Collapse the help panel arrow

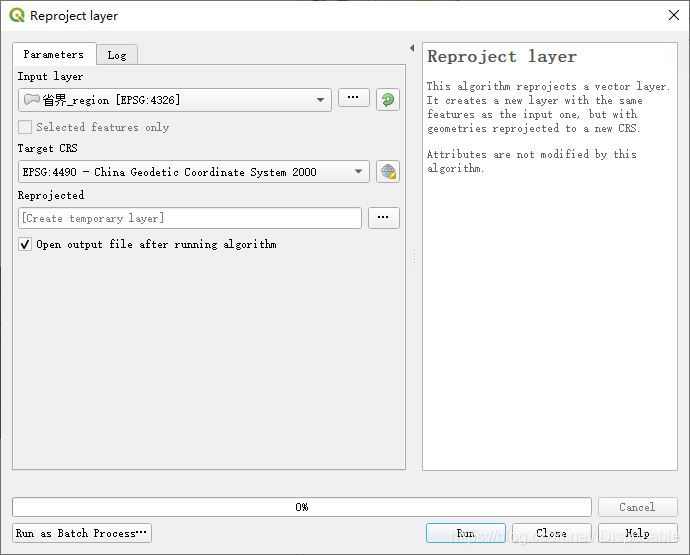coord(412,48)
